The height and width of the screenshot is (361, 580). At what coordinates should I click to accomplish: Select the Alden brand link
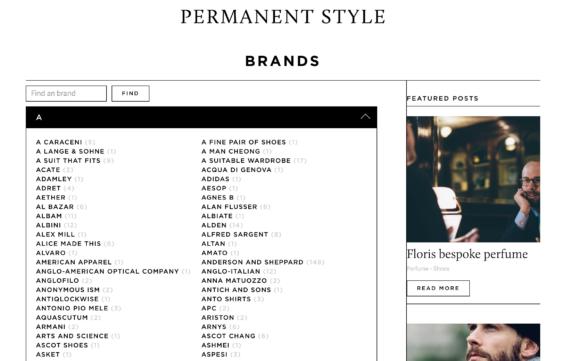214,225
